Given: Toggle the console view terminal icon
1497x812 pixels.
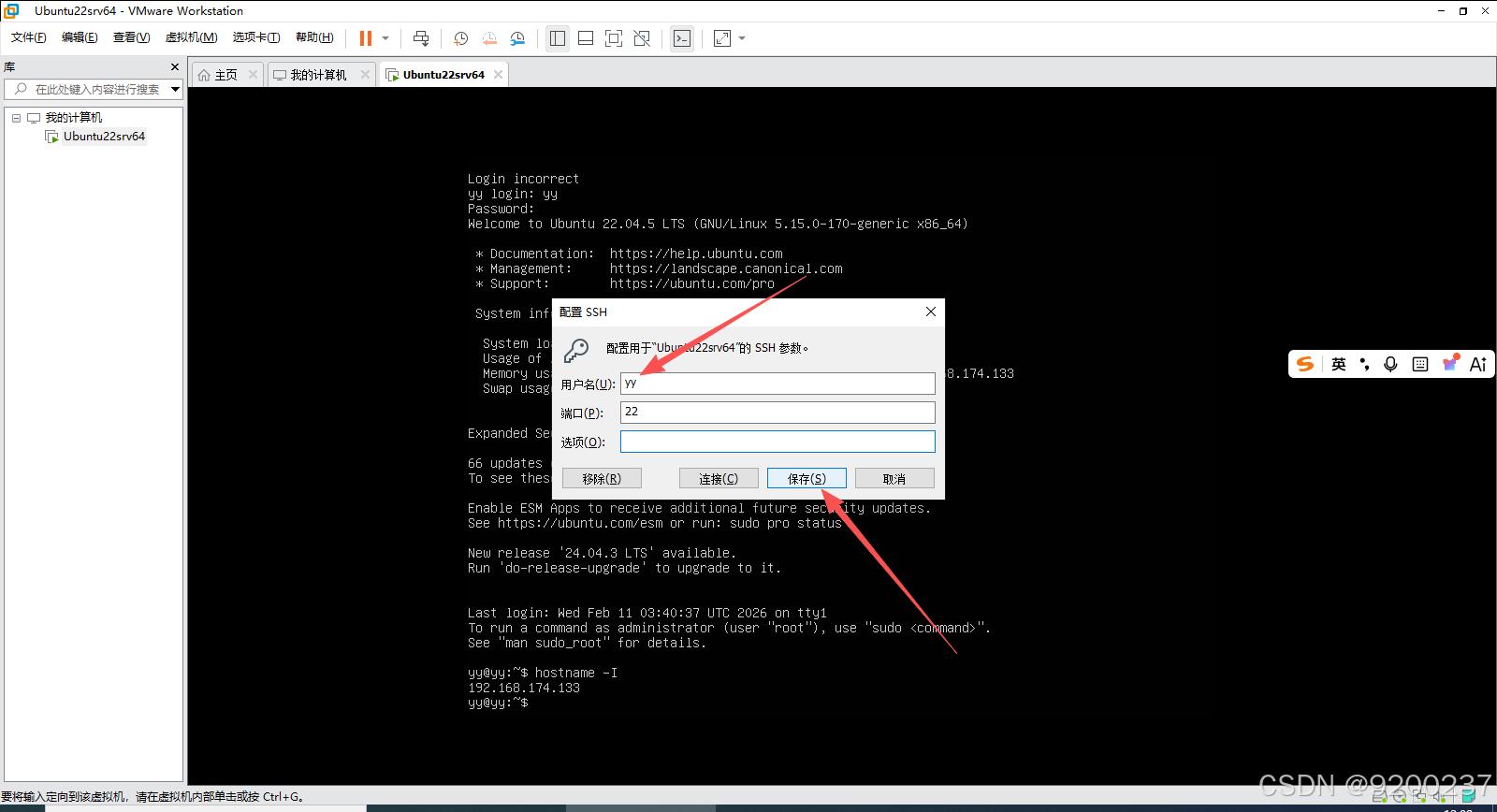Looking at the screenshot, I should [682, 38].
